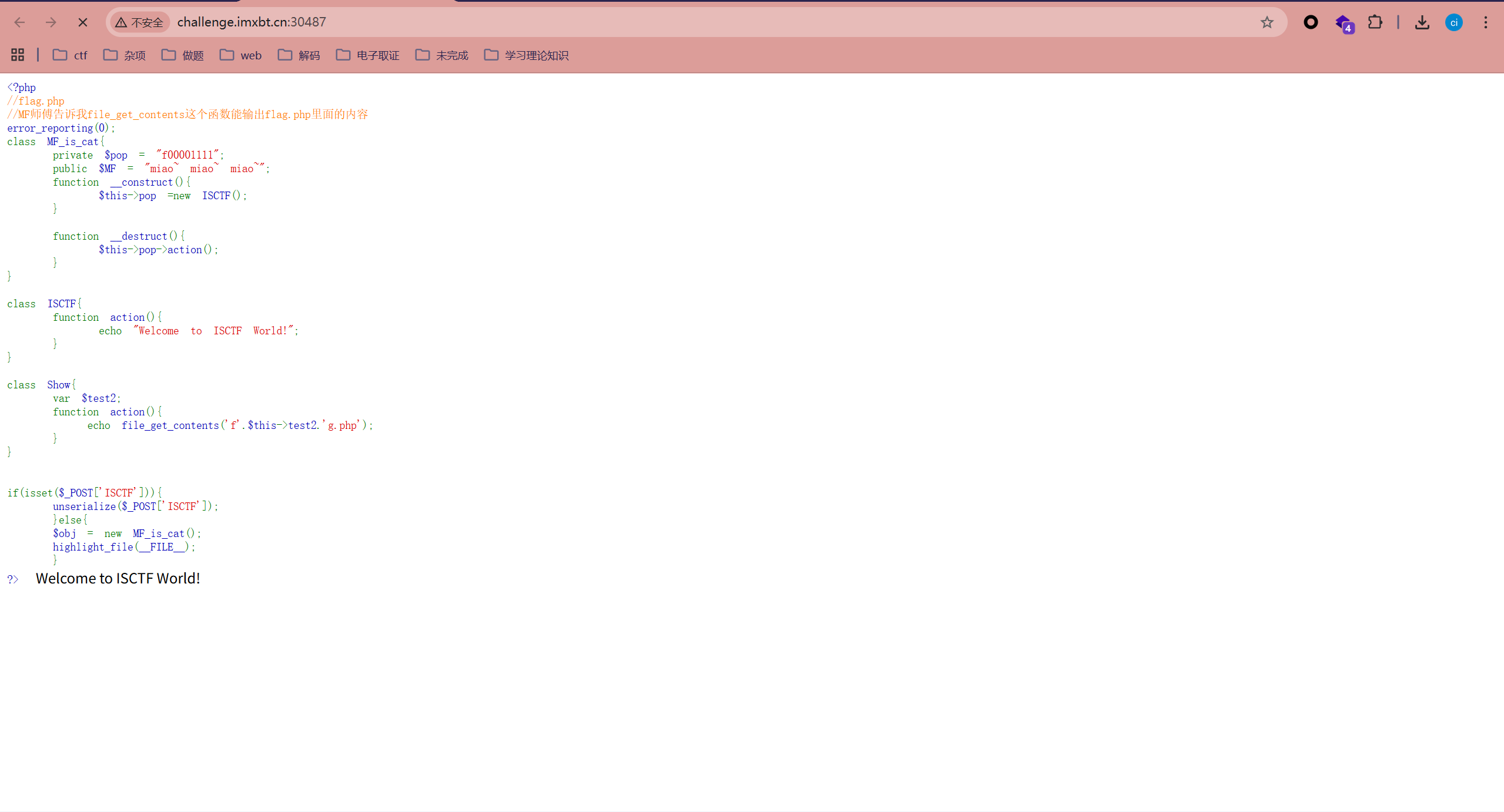Open the 解码 bookmark folder
1504x812 pixels.
coord(299,55)
